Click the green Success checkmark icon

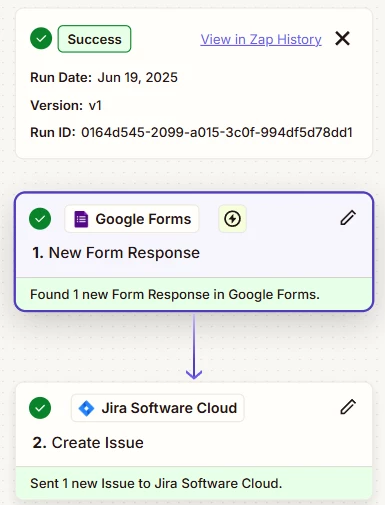(x=41, y=39)
